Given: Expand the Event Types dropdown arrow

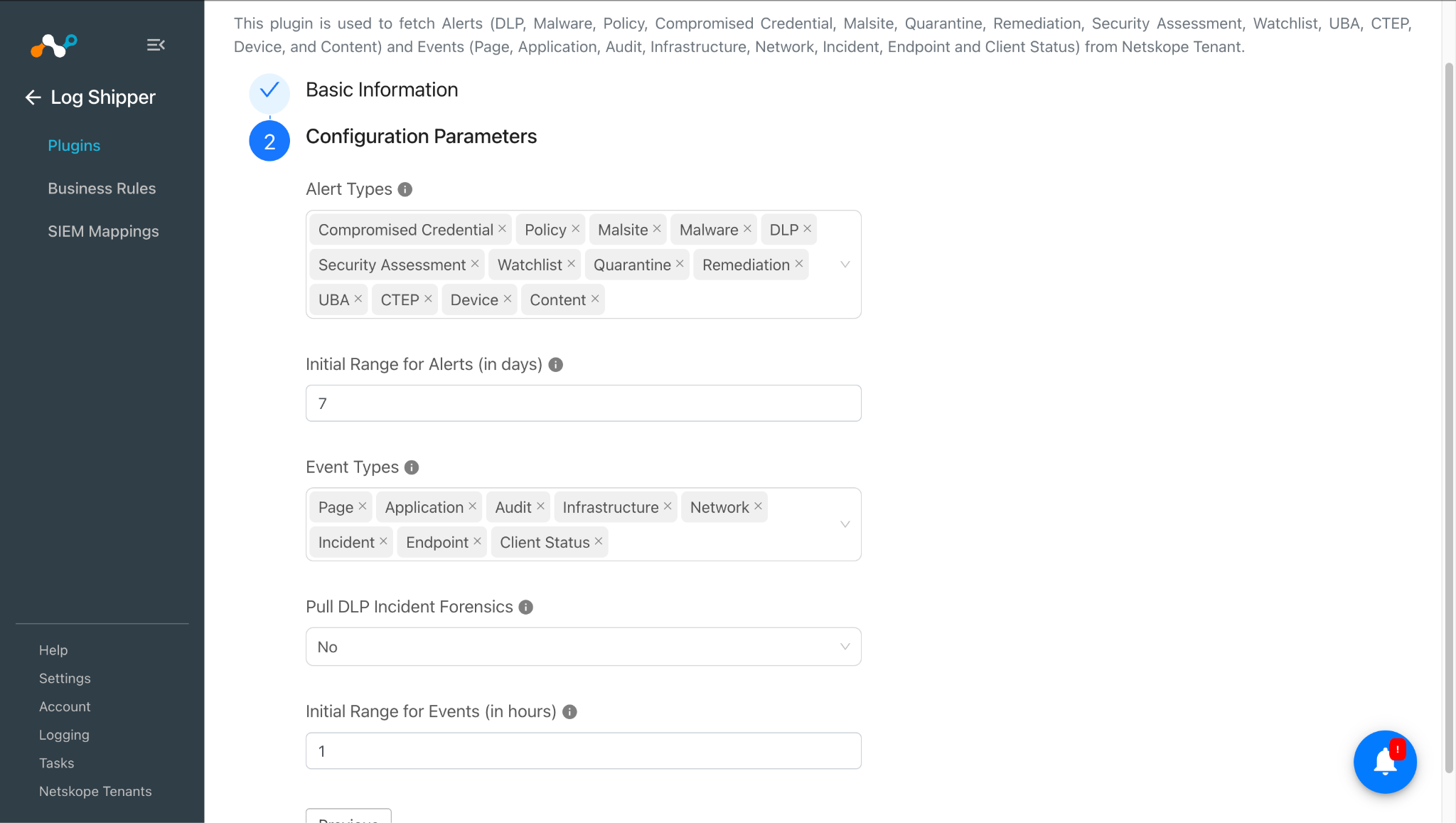Looking at the screenshot, I should point(845,524).
